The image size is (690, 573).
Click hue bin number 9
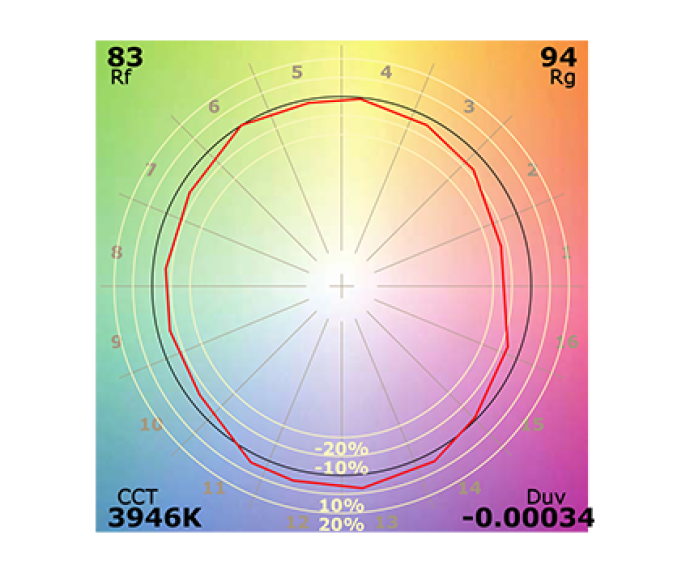(x=116, y=342)
